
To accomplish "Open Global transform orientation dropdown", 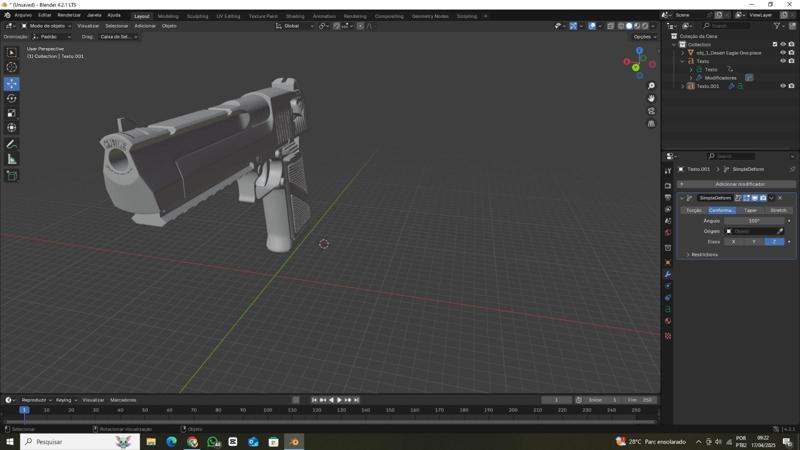I will (x=294, y=26).
